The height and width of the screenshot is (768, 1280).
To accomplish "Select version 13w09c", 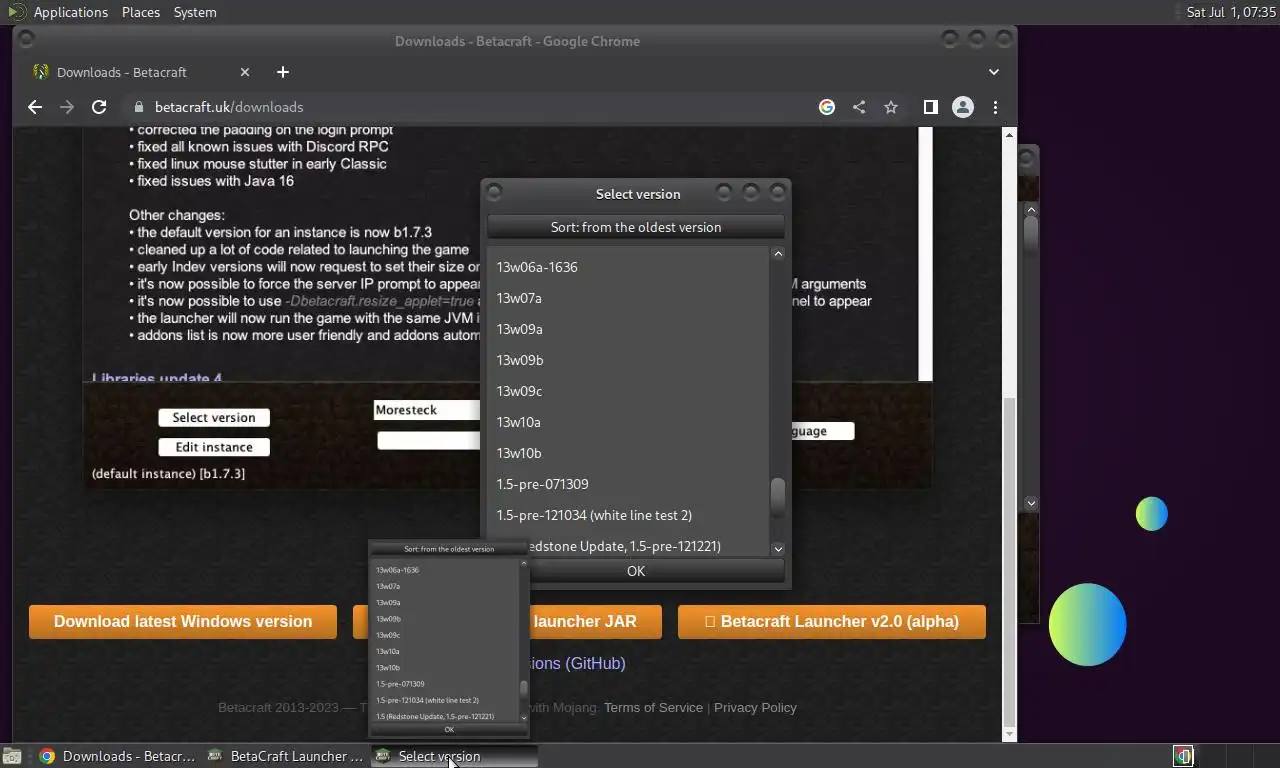I will (628, 391).
